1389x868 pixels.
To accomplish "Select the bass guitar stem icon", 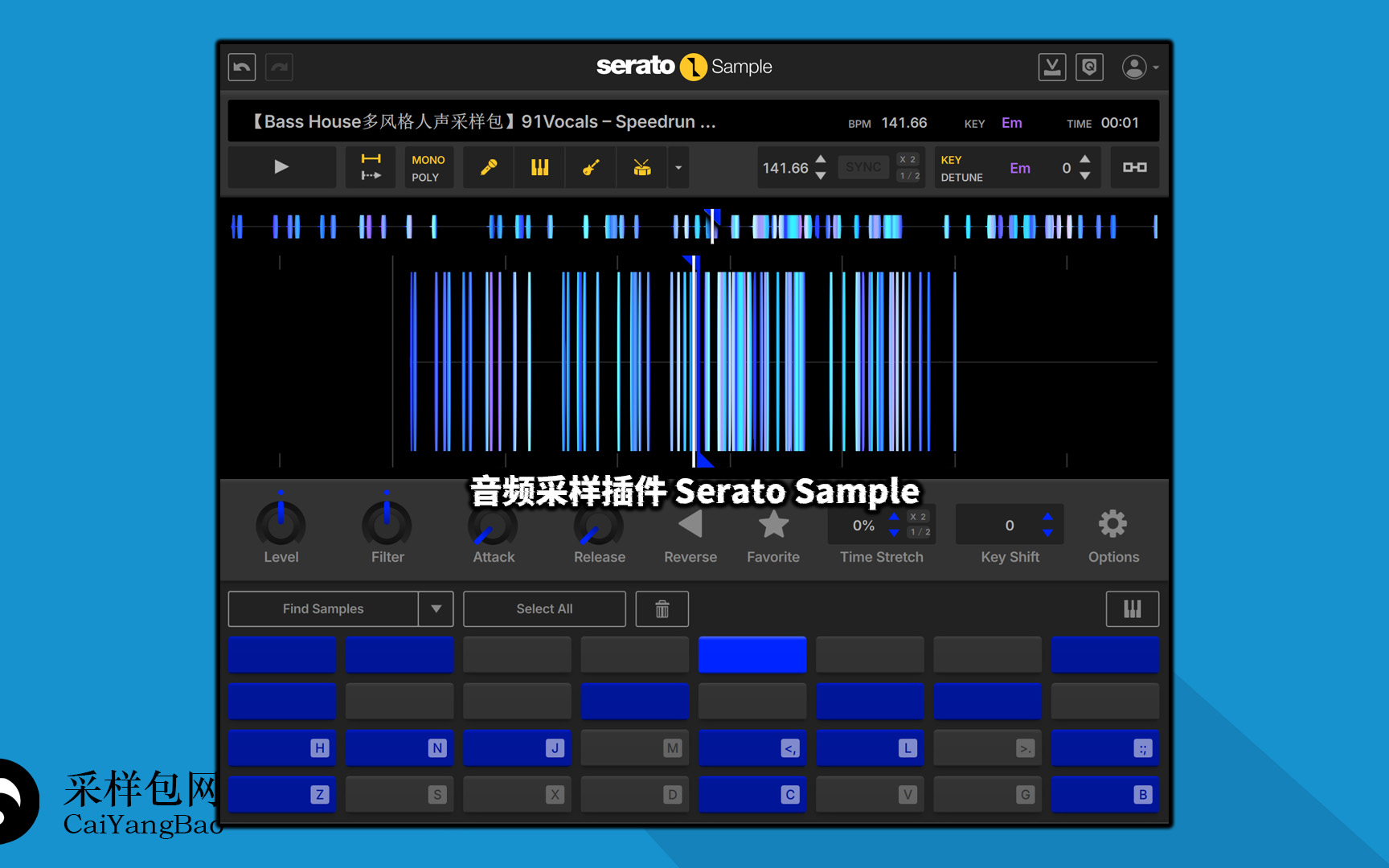I will pos(591,167).
